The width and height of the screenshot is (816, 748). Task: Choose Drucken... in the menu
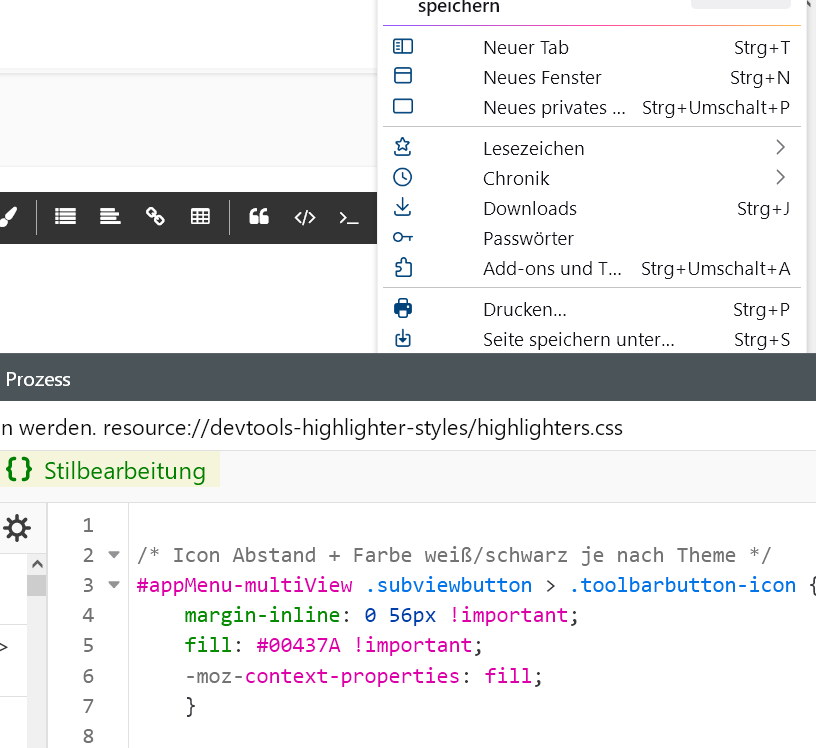pyautogui.click(x=524, y=309)
